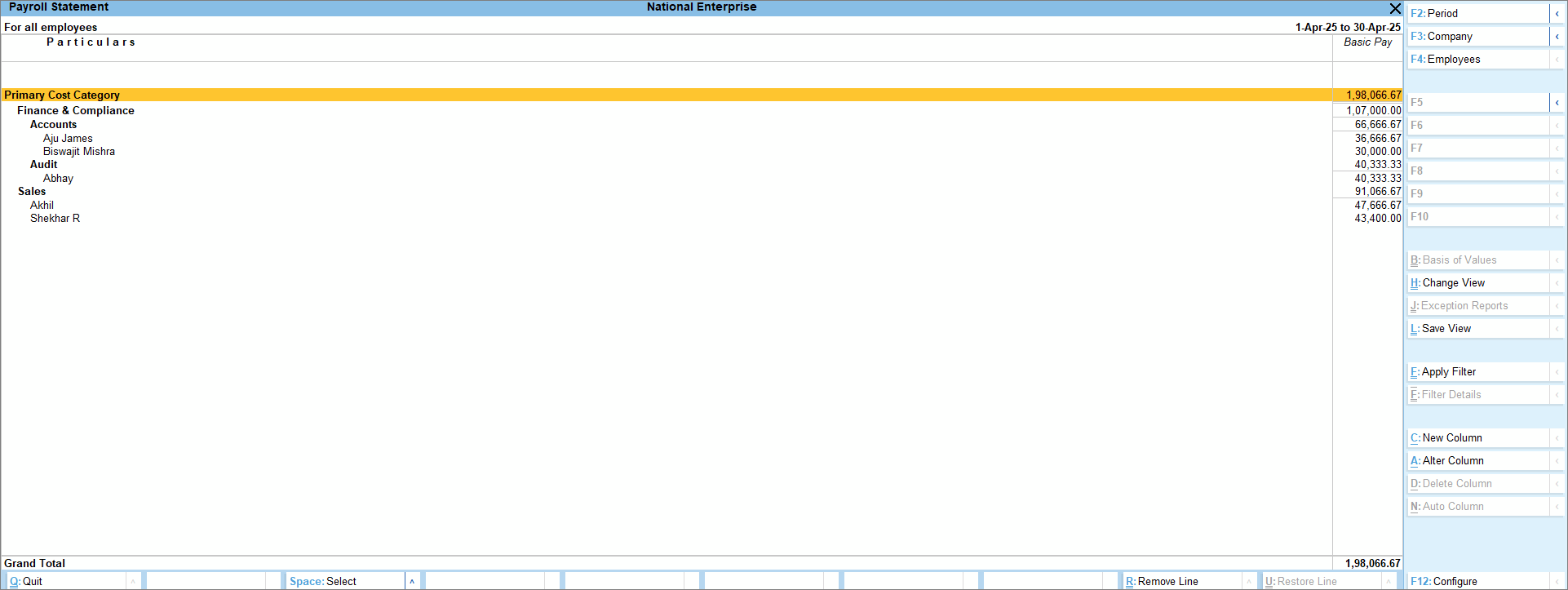Add a New Column
The width and height of the screenshot is (1568, 590).
[1477, 438]
